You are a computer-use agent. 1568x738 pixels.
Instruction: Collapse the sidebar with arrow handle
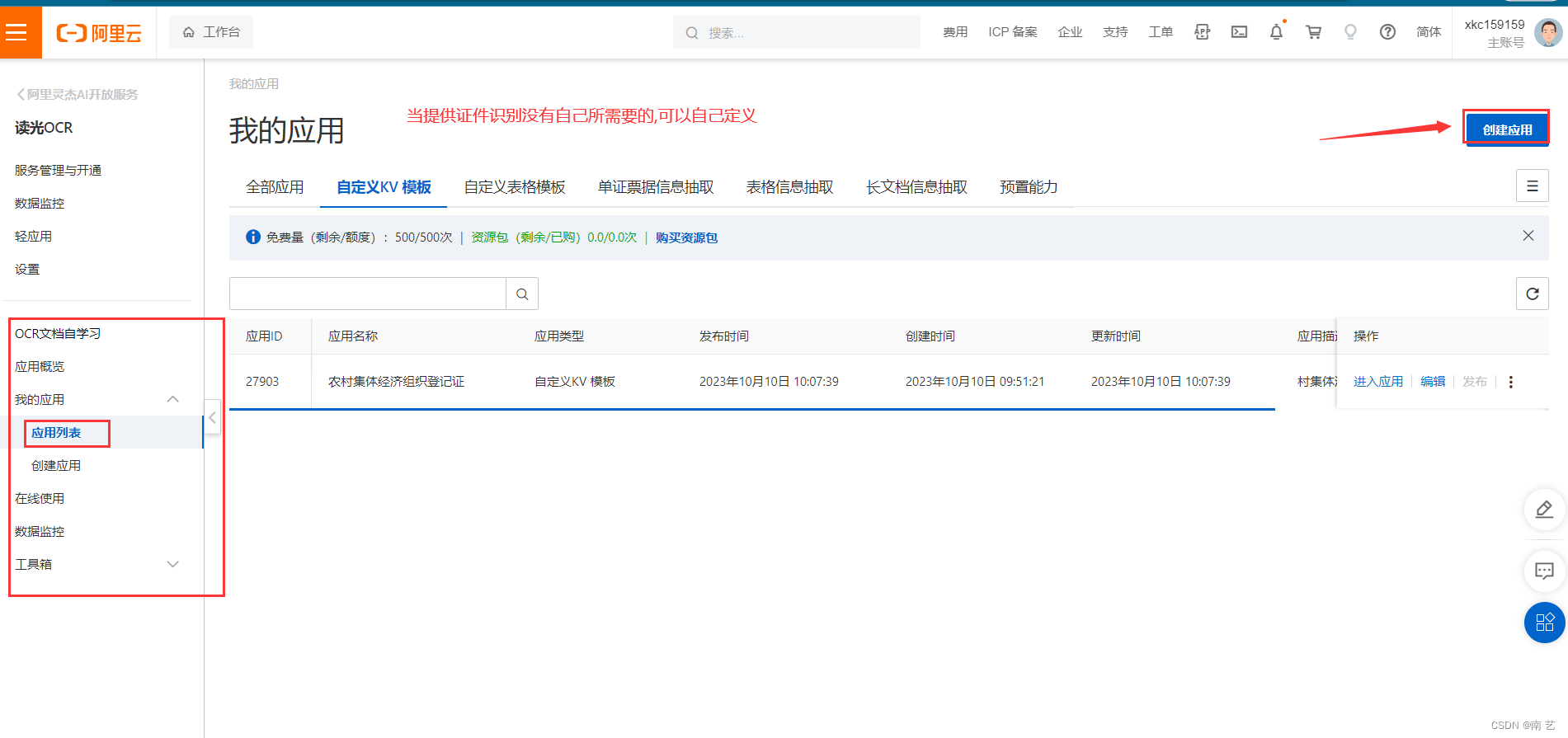coord(212,418)
